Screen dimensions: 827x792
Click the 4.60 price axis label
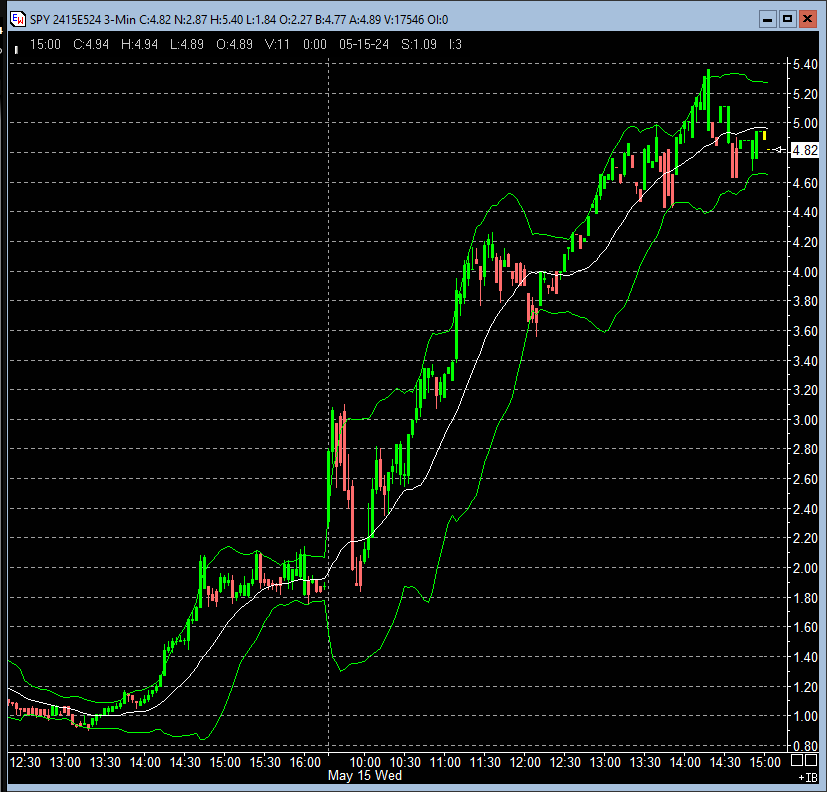[x=805, y=183]
